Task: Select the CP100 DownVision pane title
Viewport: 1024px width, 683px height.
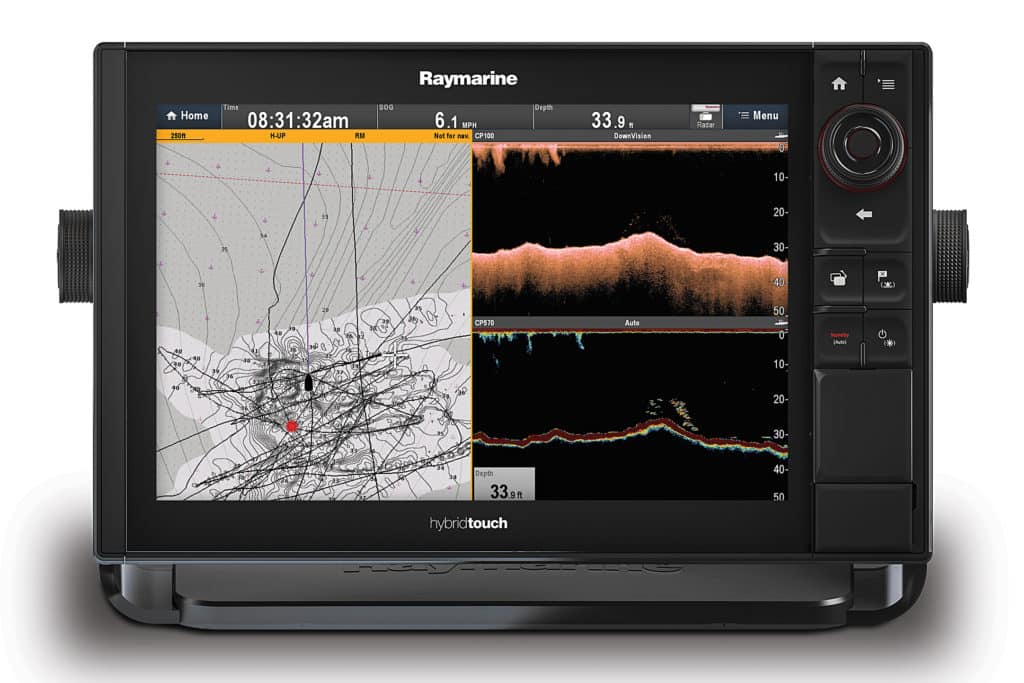Action: pyautogui.click(x=630, y=136)
